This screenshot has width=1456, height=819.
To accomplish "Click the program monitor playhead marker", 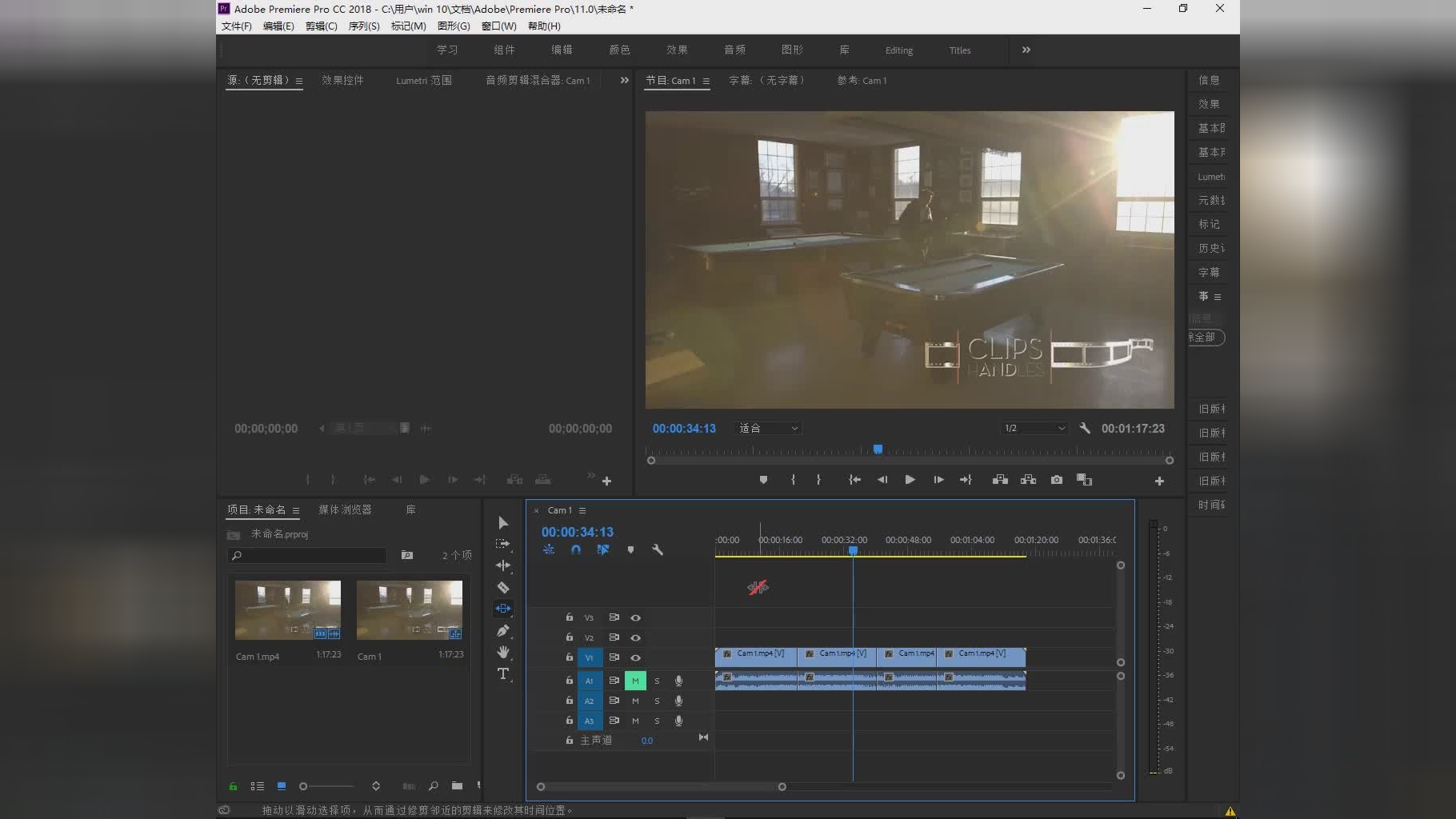I will tap(878, 449).
